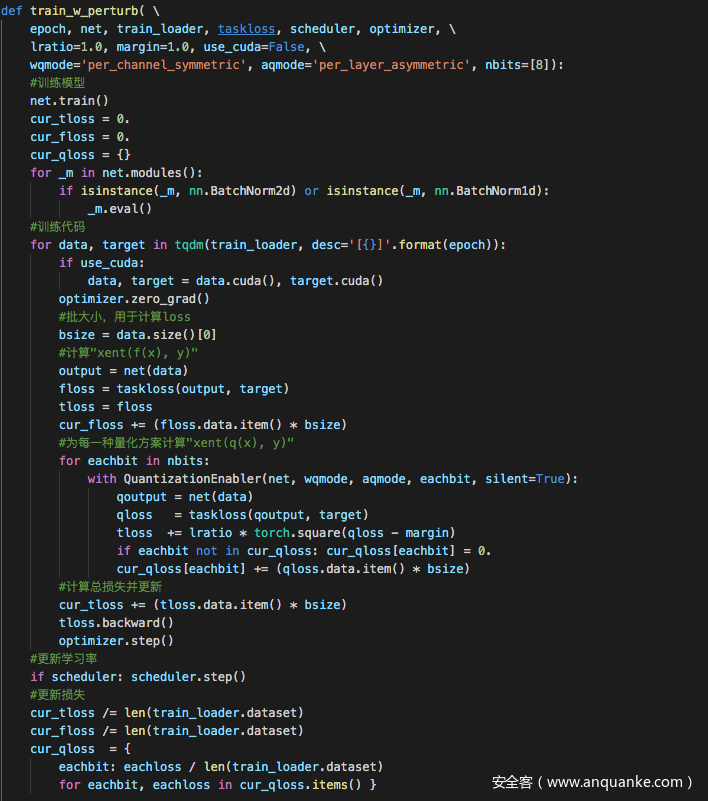Click the 'tloss.backward()' line

pyautogui.click(x=116, y=623)
